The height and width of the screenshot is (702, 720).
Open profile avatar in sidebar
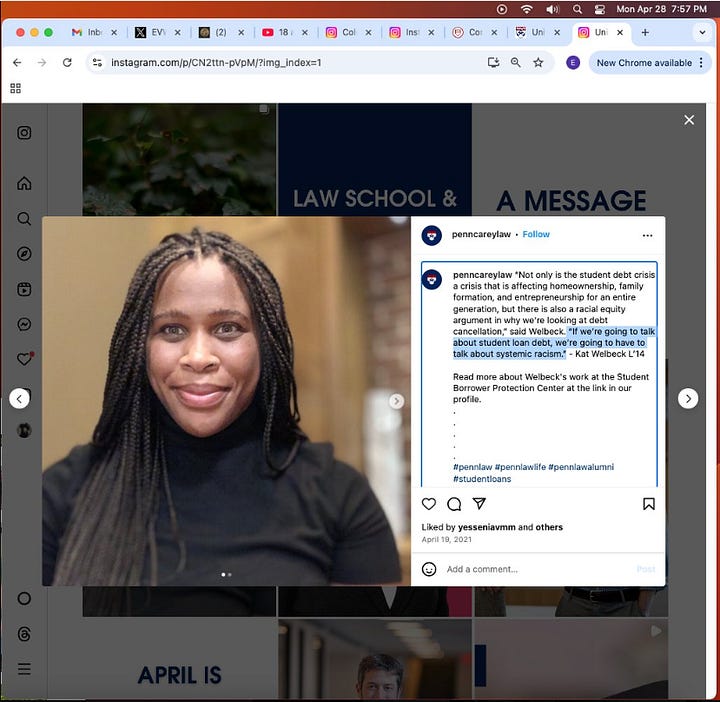pyautogui.click(x=24, y=430)
